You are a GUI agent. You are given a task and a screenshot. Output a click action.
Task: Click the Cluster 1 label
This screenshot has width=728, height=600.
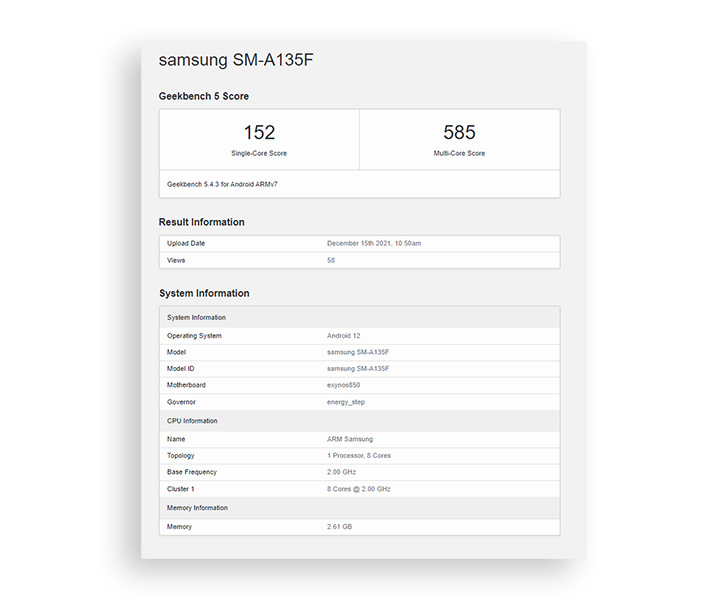coord(181,489)
